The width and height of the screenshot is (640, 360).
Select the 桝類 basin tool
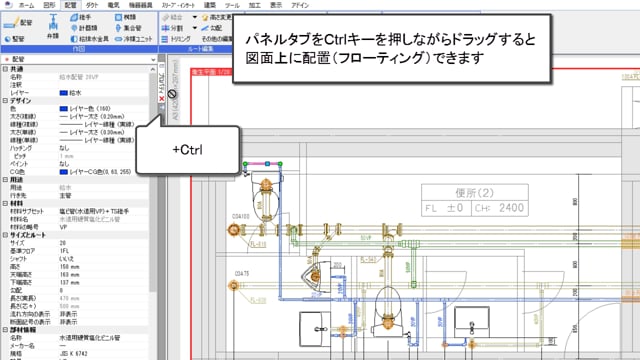(125, 18)
